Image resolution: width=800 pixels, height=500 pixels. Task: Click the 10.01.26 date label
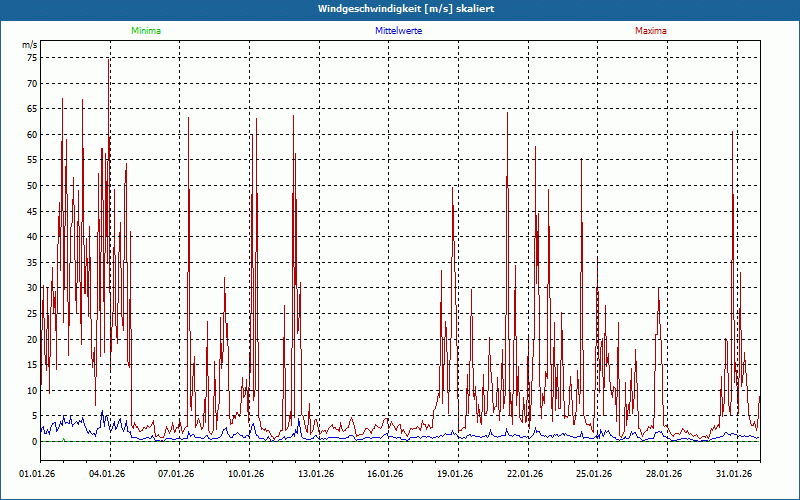[x=246, y=474]
